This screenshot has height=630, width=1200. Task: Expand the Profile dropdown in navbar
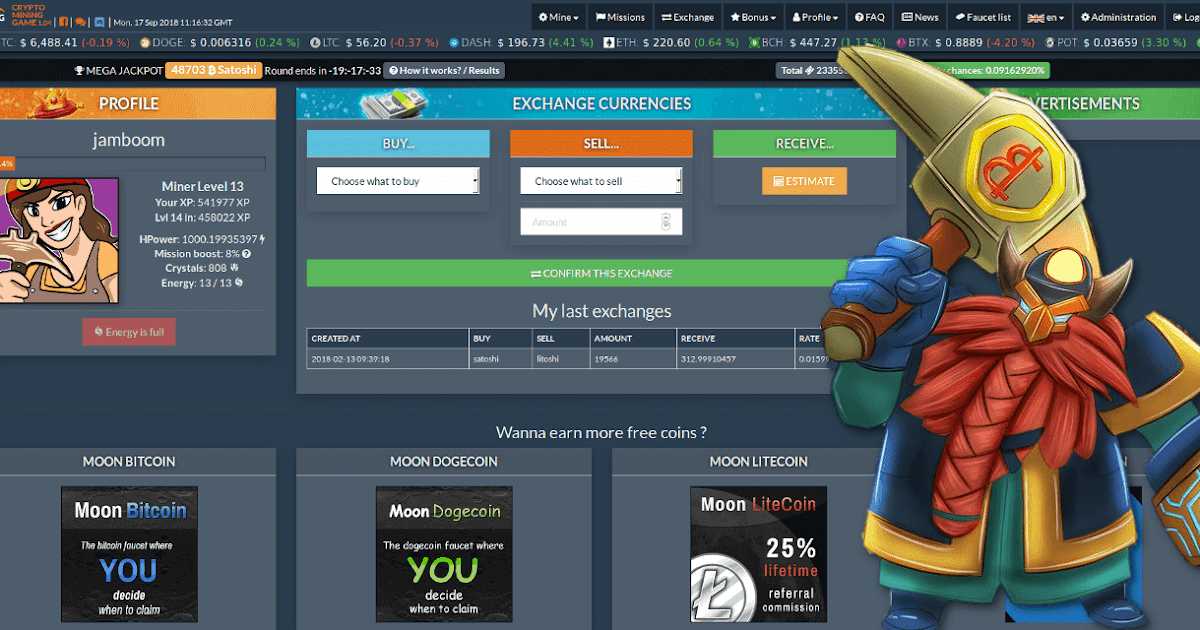click(x=815, y=17)
